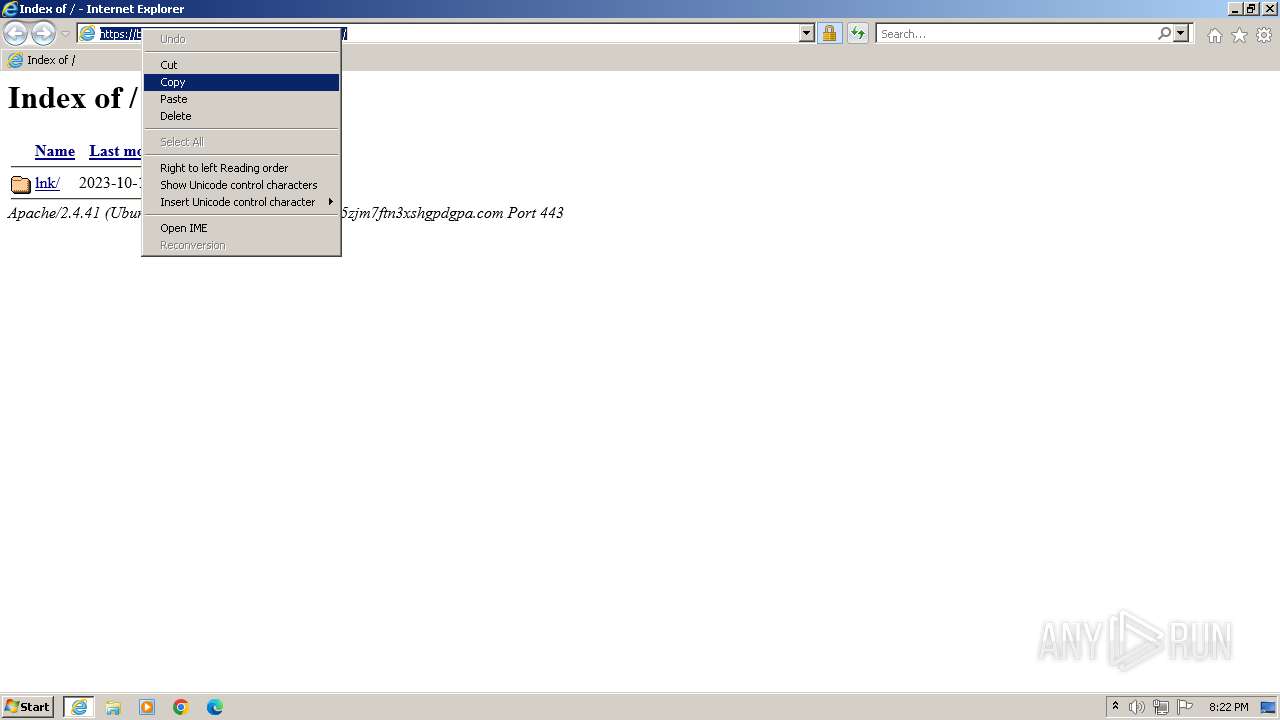Click the Home icon
Screen dimensions: 1280x720
click(1214, 35)
